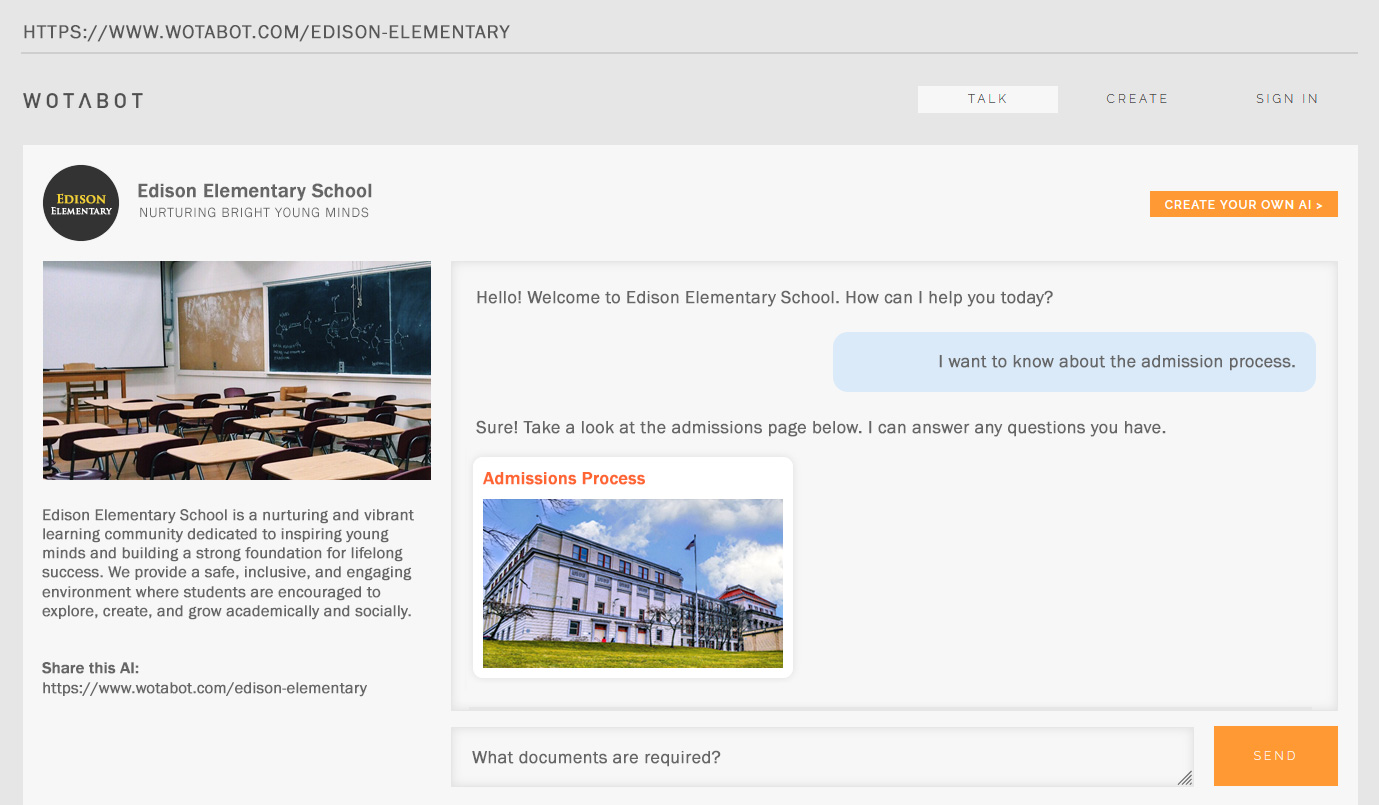1379x805 pixels.
Task: Click the CREATE YOUR OWN AI button
Action: [1243, 203]
